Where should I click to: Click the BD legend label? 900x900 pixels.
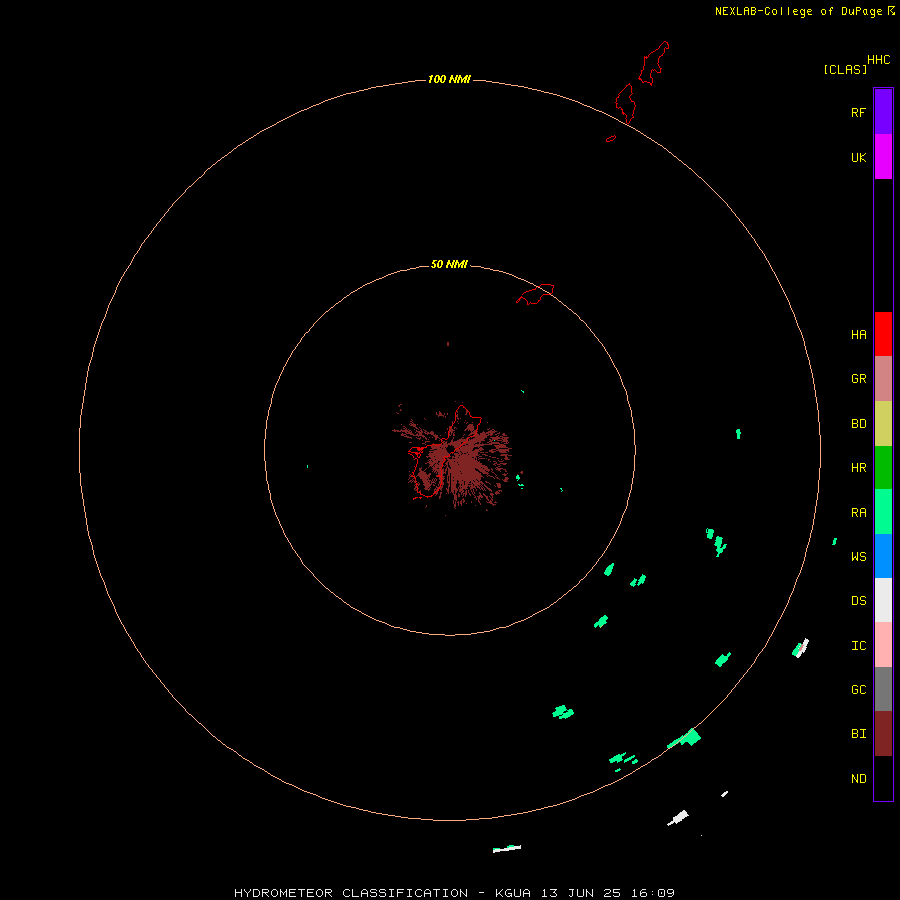coord(858,424)
